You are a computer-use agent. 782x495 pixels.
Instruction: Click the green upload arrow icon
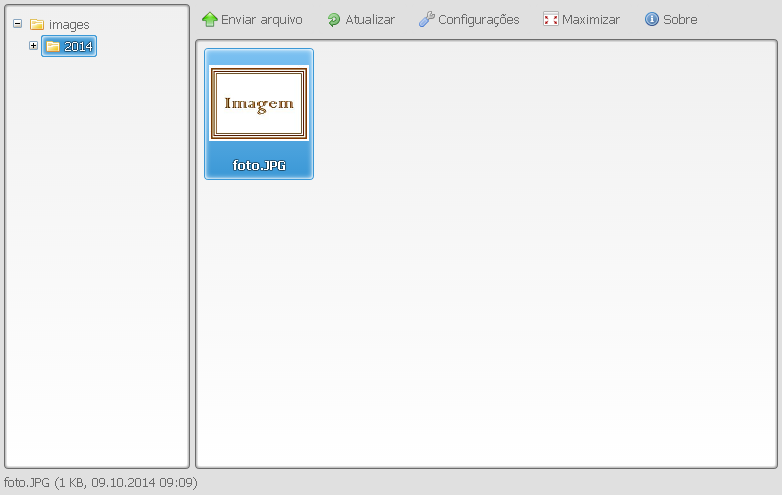209,19
